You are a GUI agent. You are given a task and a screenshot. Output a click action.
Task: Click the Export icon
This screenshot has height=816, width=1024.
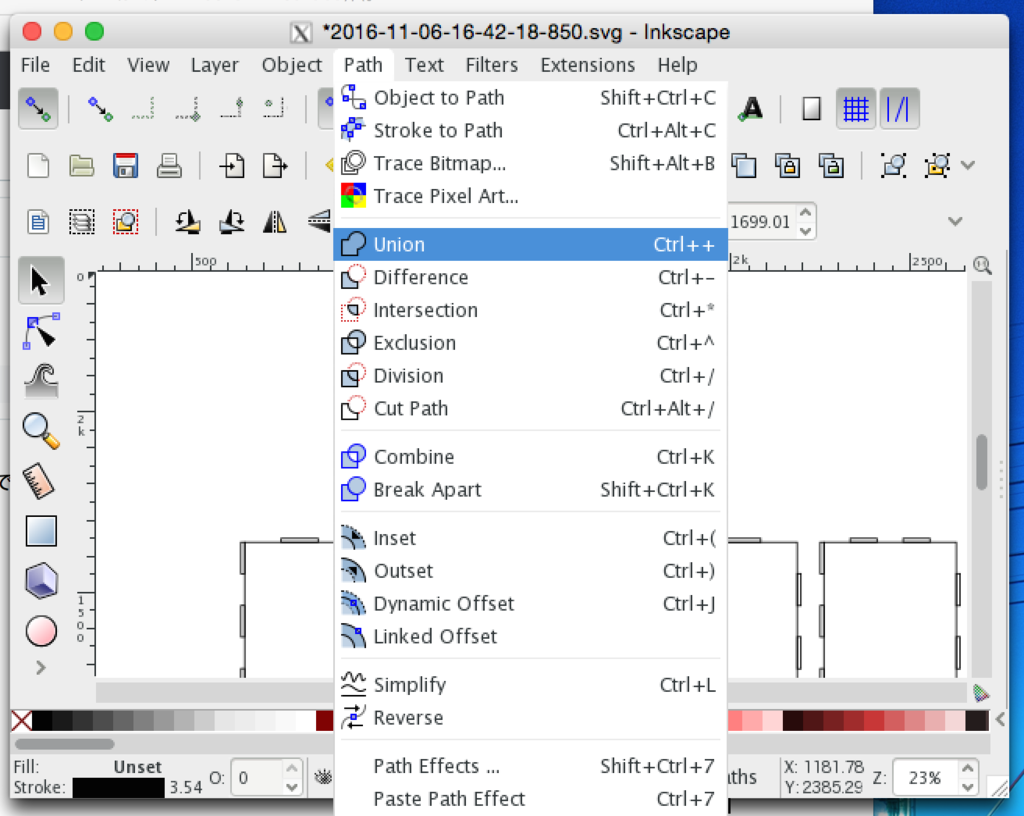[x=275, y=166]
